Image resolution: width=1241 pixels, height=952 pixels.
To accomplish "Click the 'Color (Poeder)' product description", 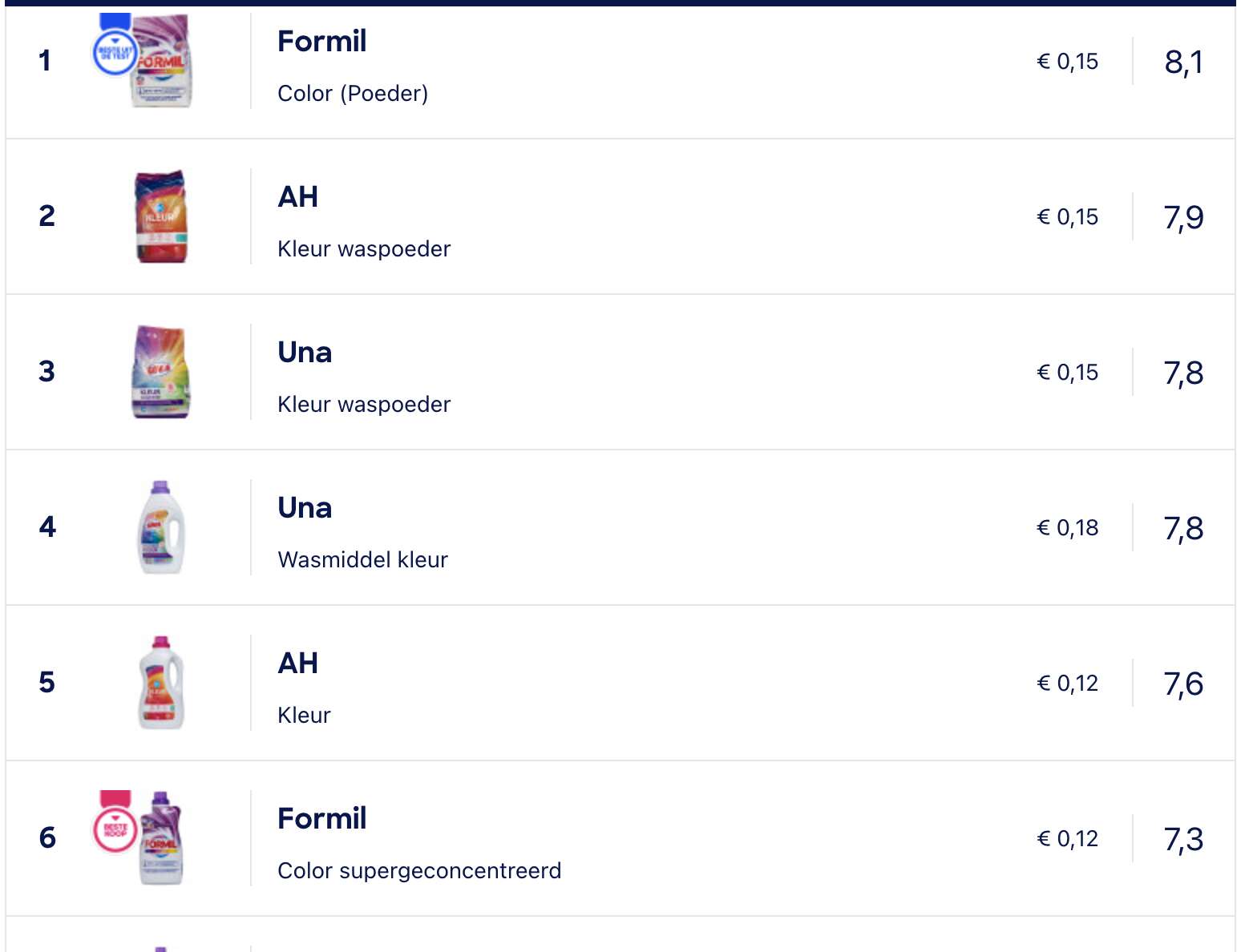I will point(353,94).
